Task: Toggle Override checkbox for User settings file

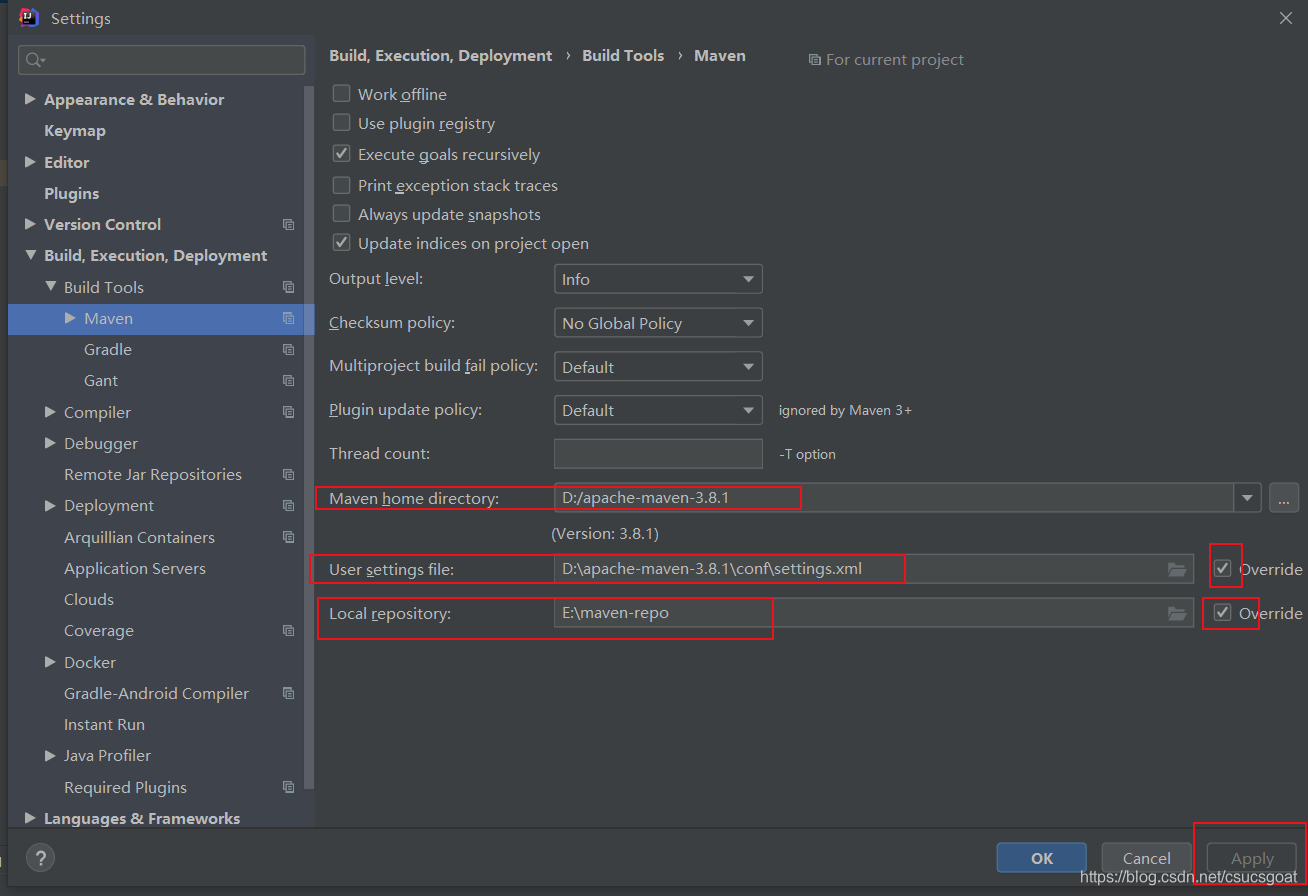Action: tap(1222, 568)
